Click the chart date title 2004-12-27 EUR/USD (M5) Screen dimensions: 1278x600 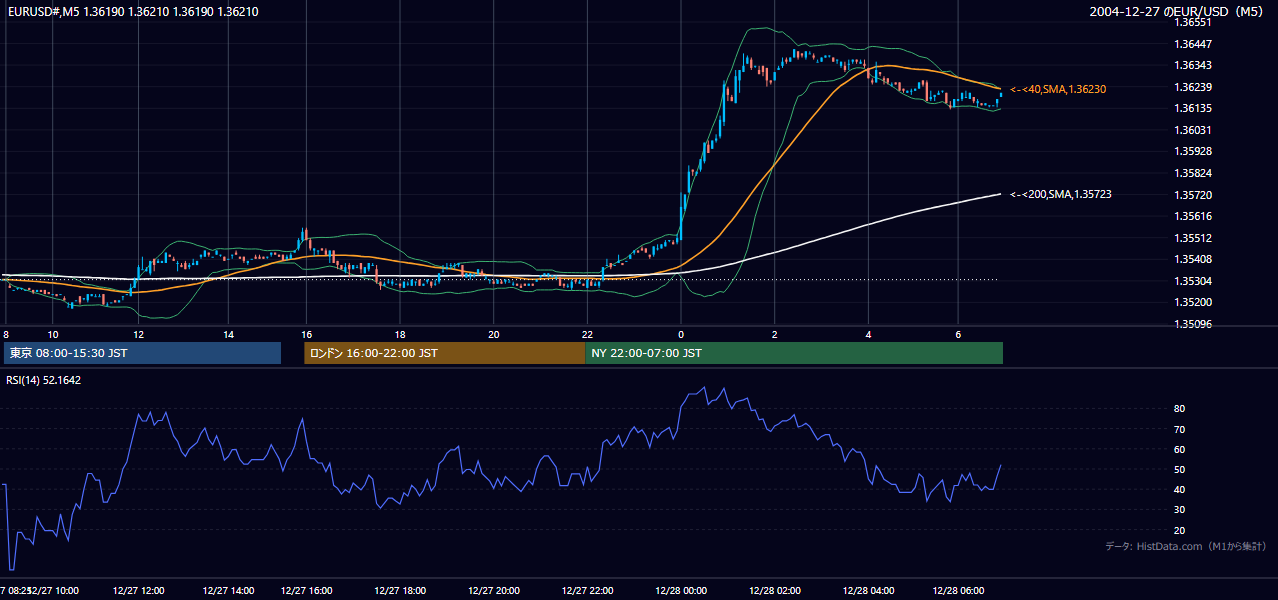point(1178,12)
